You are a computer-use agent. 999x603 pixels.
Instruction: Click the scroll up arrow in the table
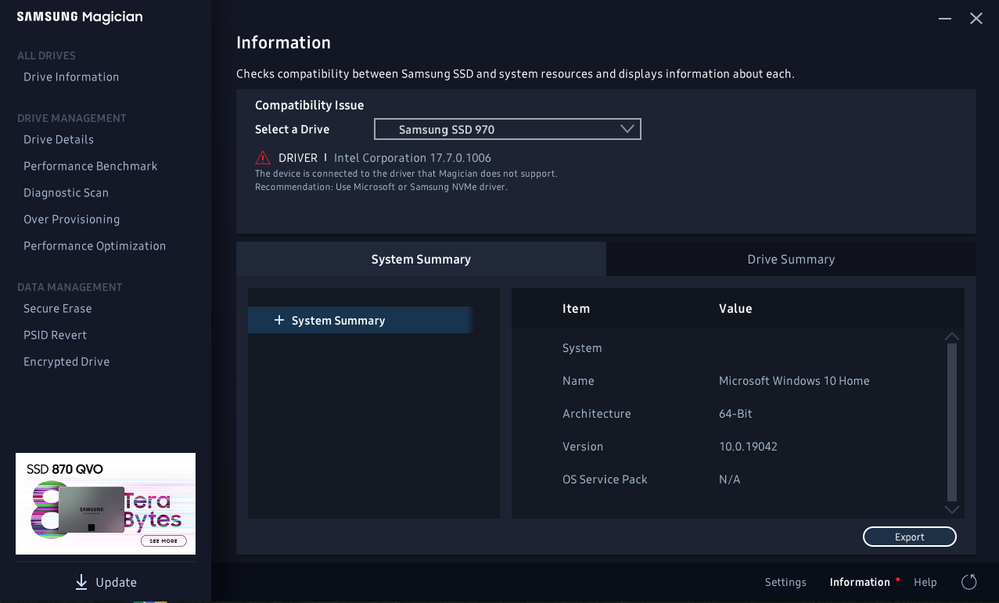pos(952,336)
